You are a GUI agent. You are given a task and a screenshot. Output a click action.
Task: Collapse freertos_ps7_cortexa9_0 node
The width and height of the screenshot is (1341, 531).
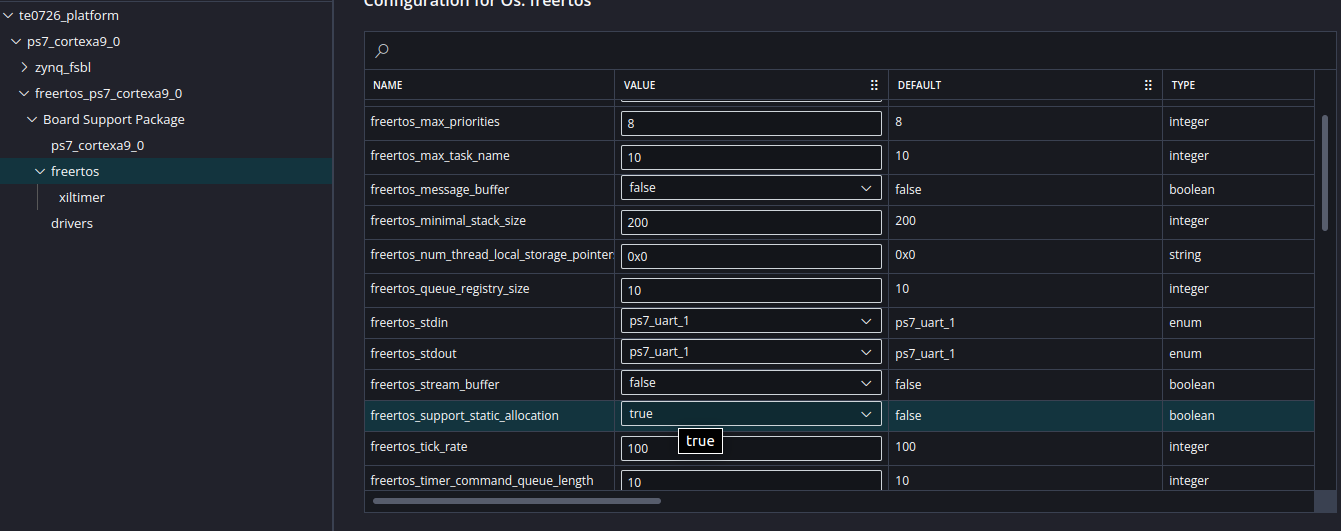(25, 93)
